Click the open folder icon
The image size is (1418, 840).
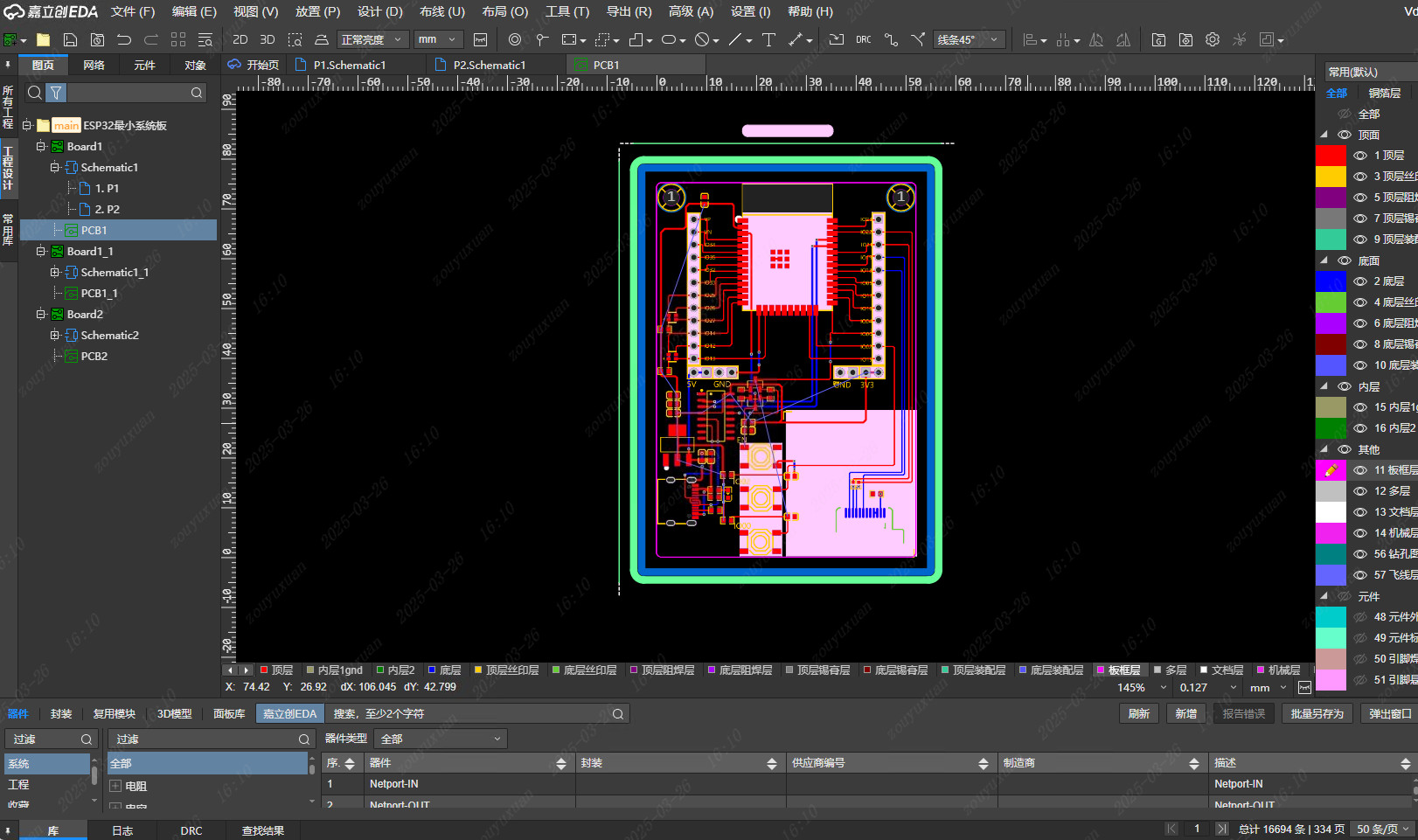43,40
